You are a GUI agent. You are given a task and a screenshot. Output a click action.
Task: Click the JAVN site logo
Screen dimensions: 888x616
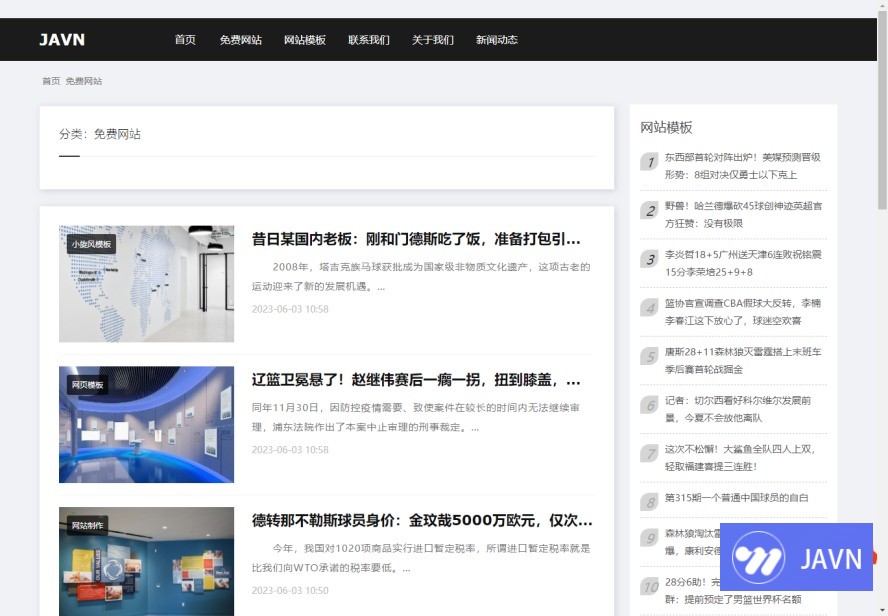click(62, 40)
